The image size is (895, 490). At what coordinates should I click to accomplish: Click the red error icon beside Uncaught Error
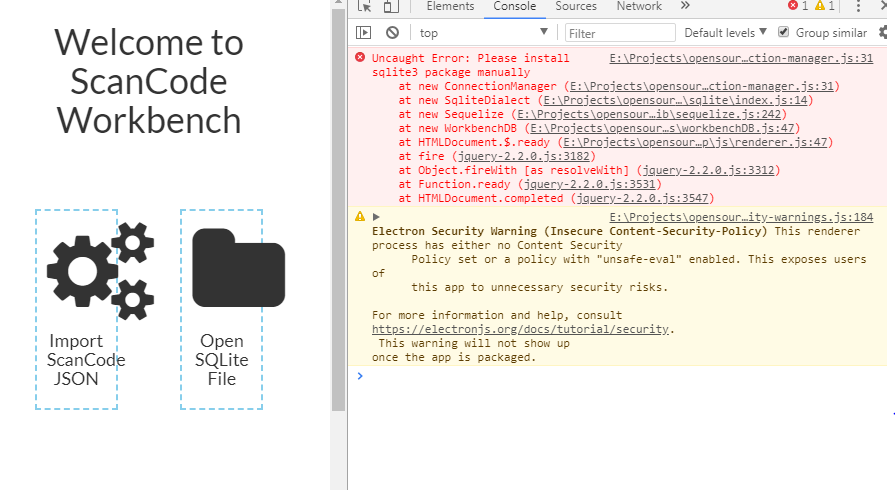[360, 57]
